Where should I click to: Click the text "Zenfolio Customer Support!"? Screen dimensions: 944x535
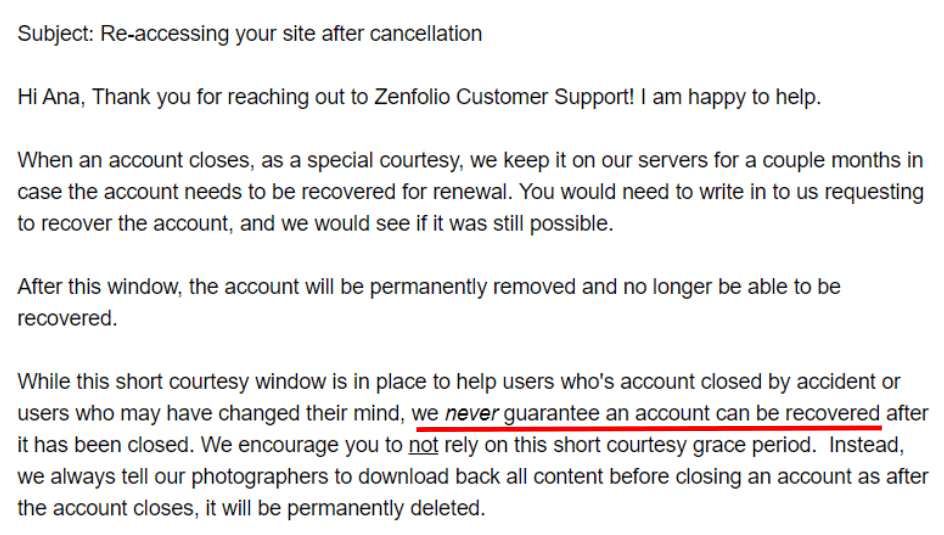coord(504,97)
